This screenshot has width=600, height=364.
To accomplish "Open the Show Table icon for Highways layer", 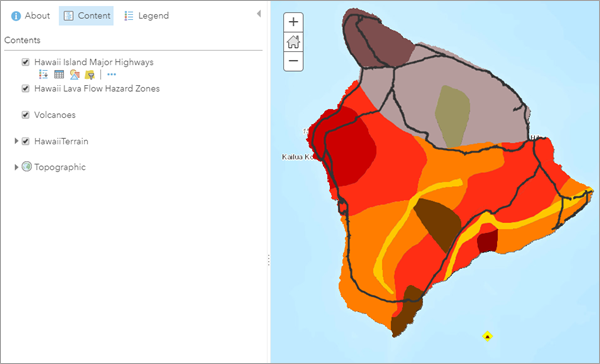I will click(x=59, y=74).
